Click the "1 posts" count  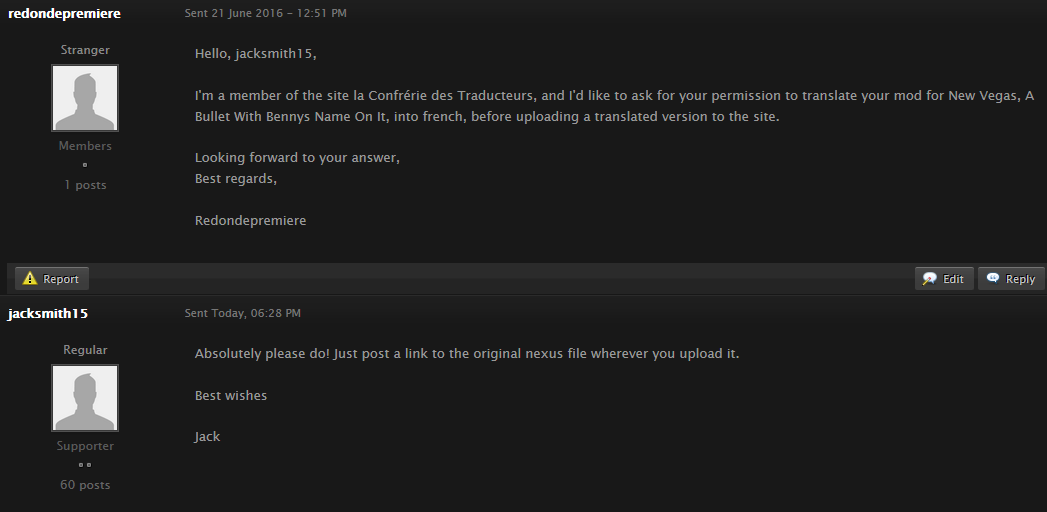(x=85, y=185)
